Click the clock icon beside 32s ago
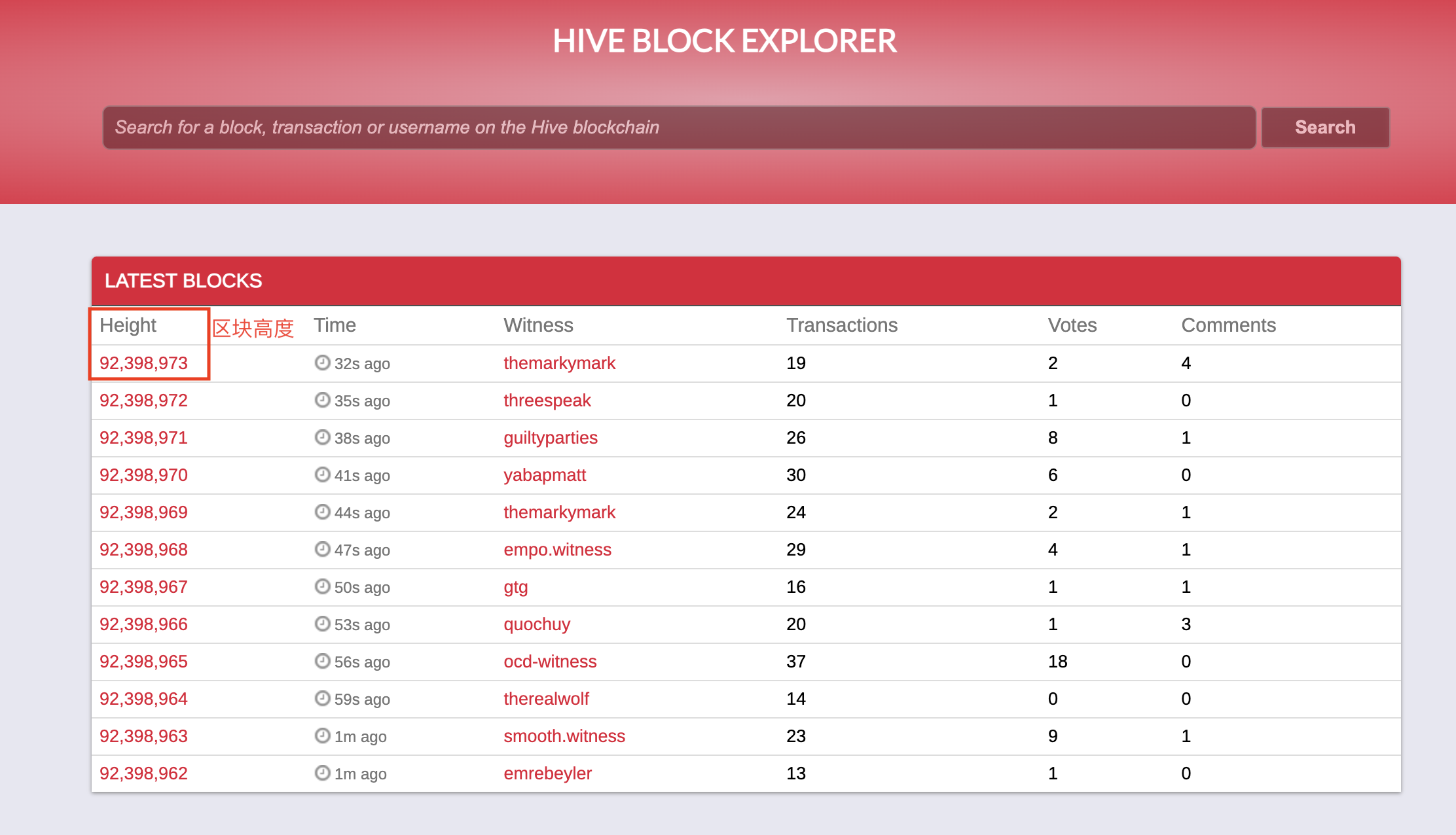 (x=322, y=363)
